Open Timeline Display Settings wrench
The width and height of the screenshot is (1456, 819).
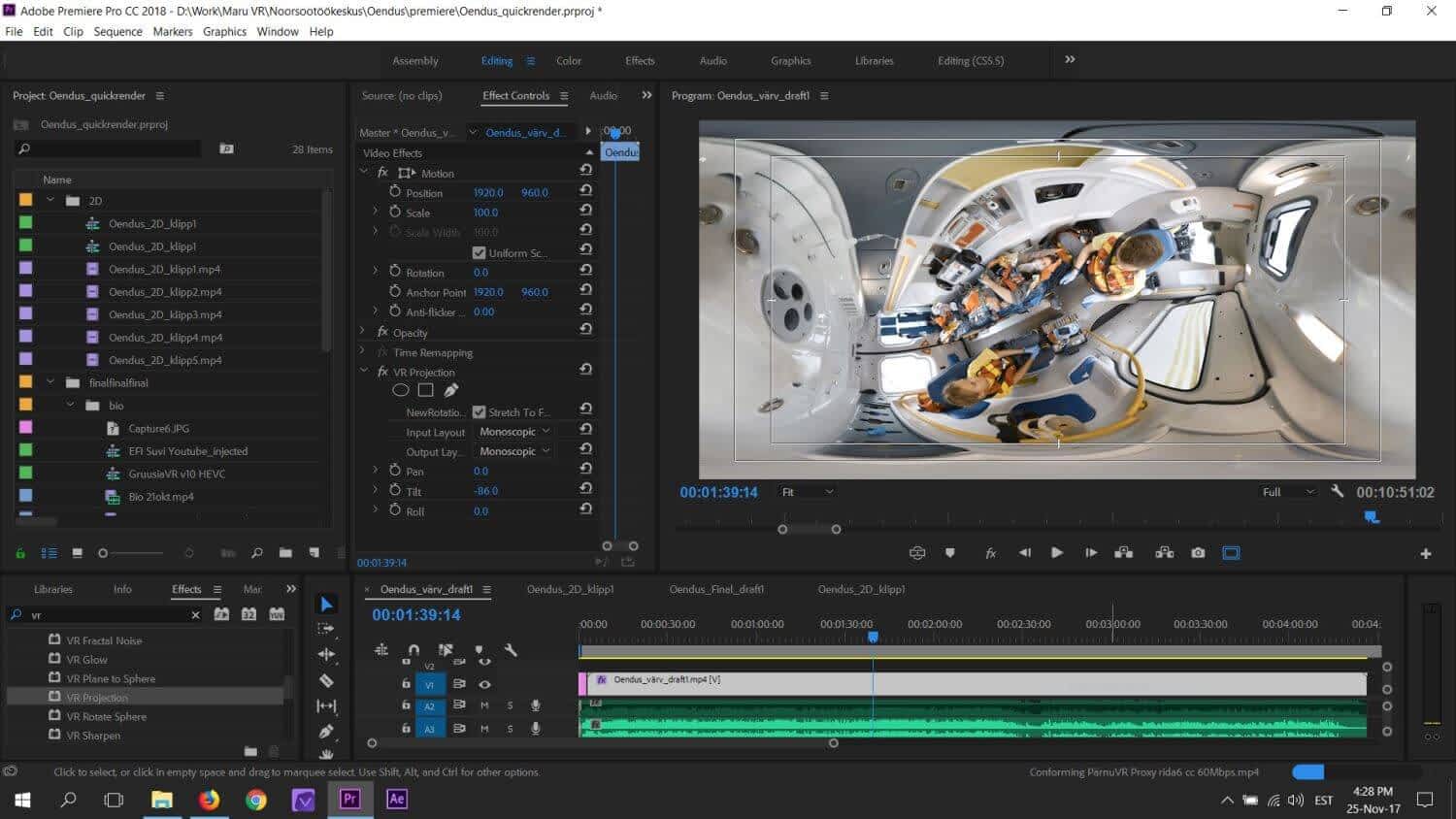click(511, 650)
